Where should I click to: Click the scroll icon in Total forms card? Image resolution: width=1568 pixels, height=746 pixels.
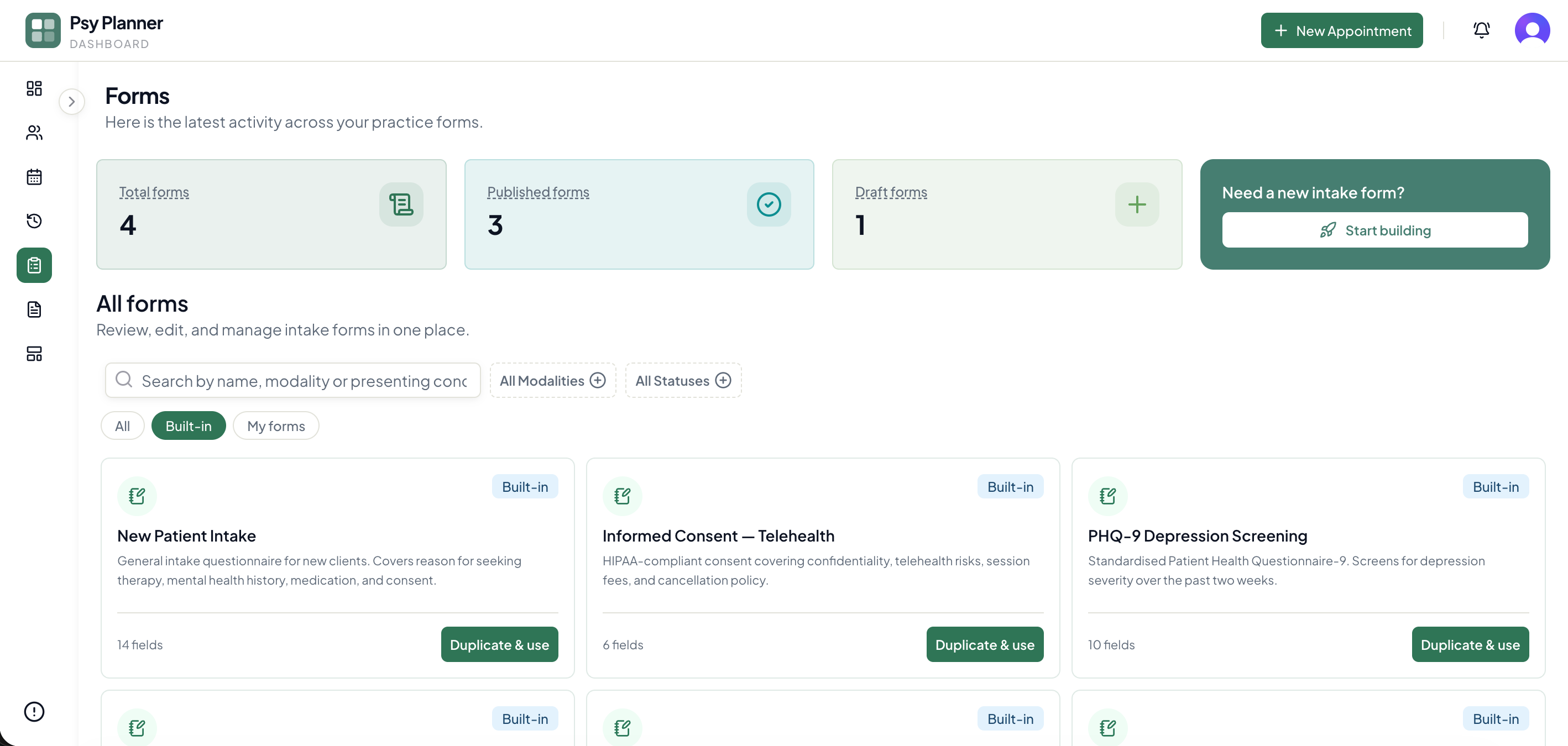(401, 204)
